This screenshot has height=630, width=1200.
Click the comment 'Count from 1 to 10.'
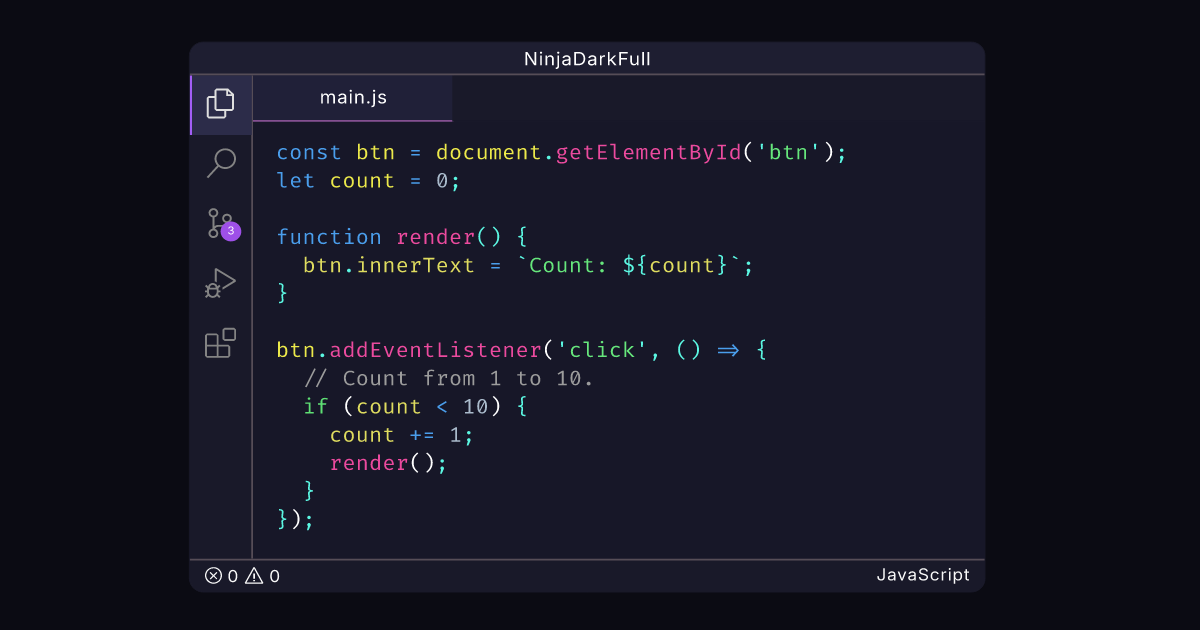(449, 378)
